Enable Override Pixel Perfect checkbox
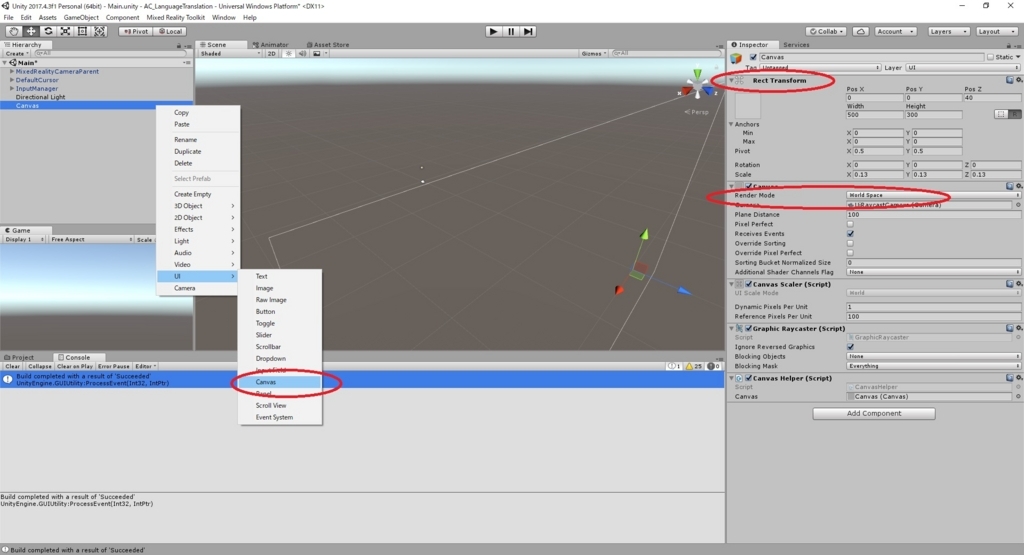The image size is (1024, 555). pos(850,253)
